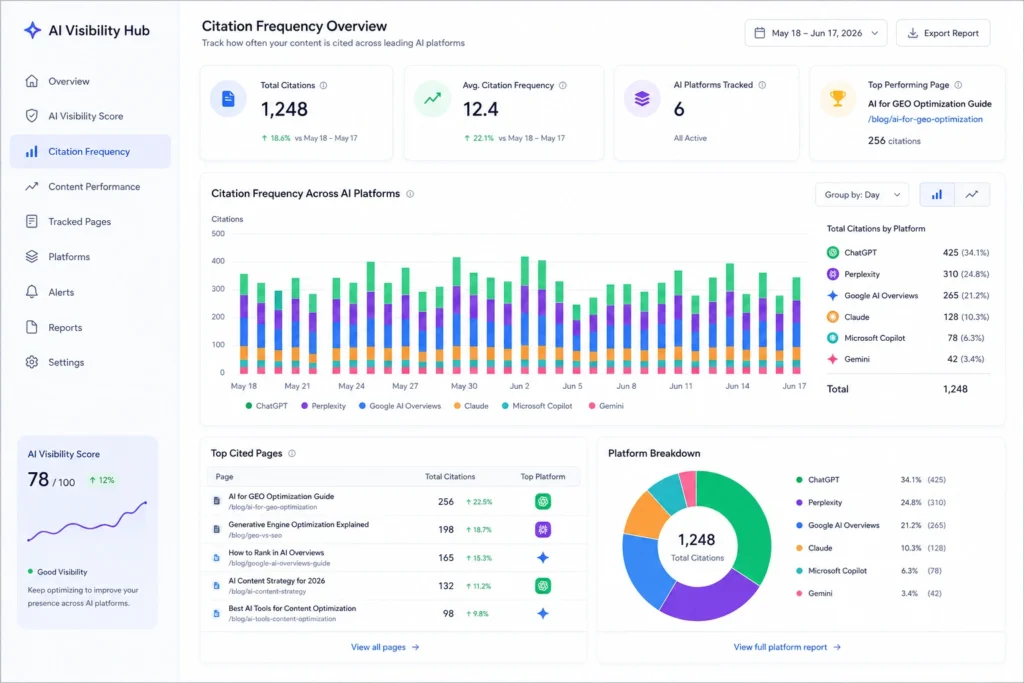The width and height of the screenshot is (1024, 683).
Task: Switch chart to bar view
Action: (936, 195)
